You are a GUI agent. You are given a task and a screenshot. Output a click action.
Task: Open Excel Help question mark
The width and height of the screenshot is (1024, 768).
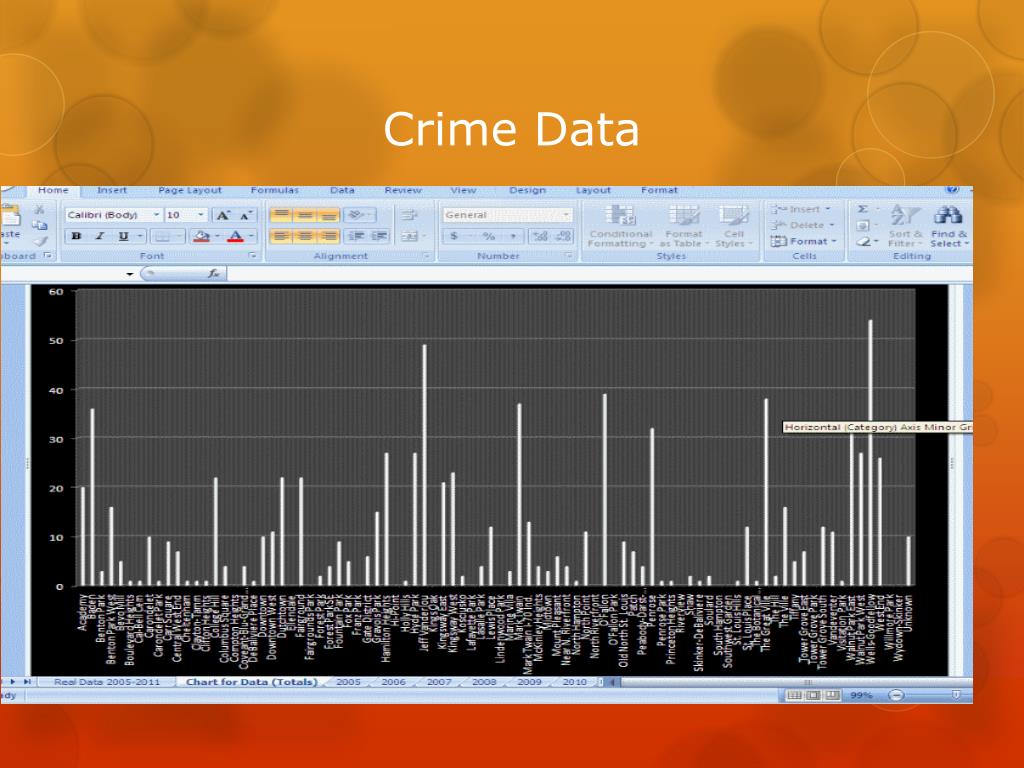[952, 190]
